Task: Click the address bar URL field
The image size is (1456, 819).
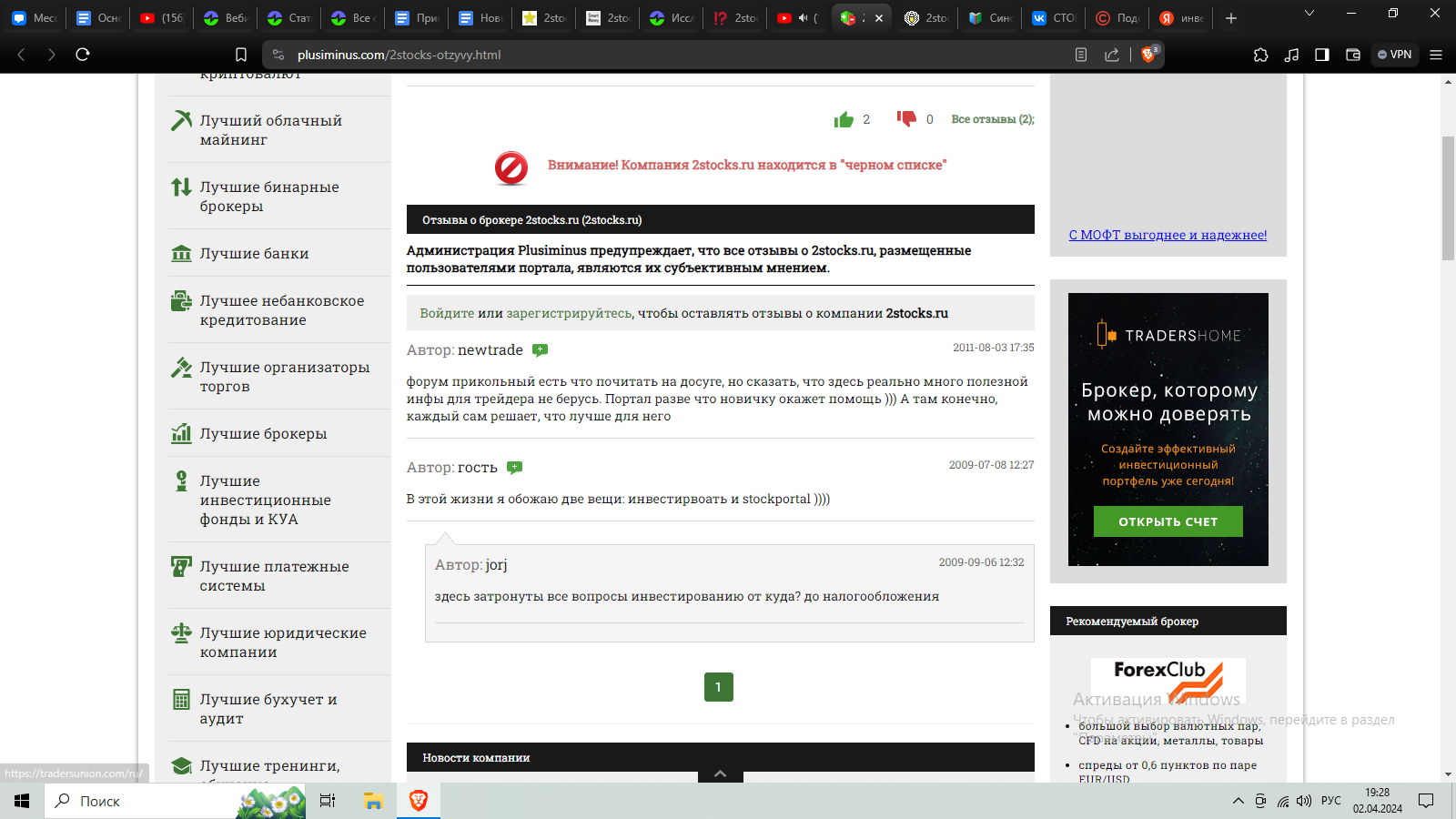Action: [x=673, y=55]
